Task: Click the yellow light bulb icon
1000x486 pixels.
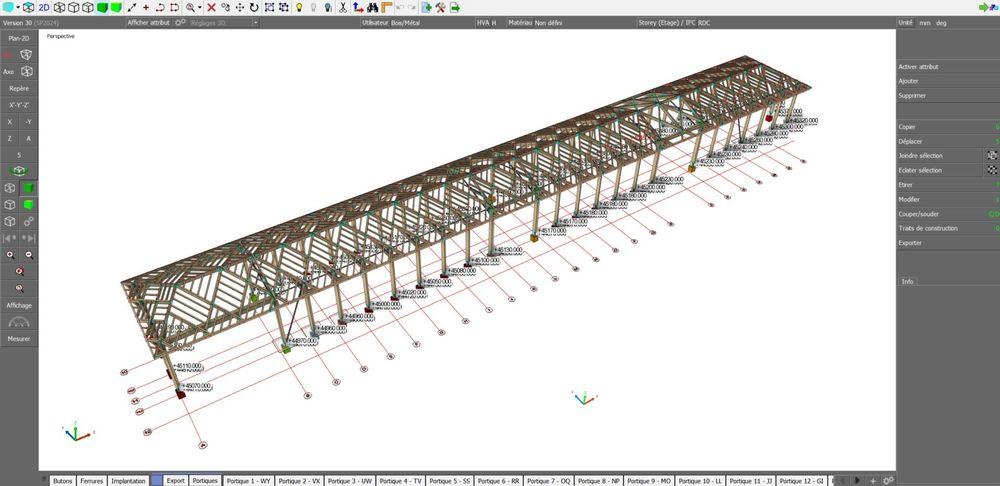Action: [299, 7]
